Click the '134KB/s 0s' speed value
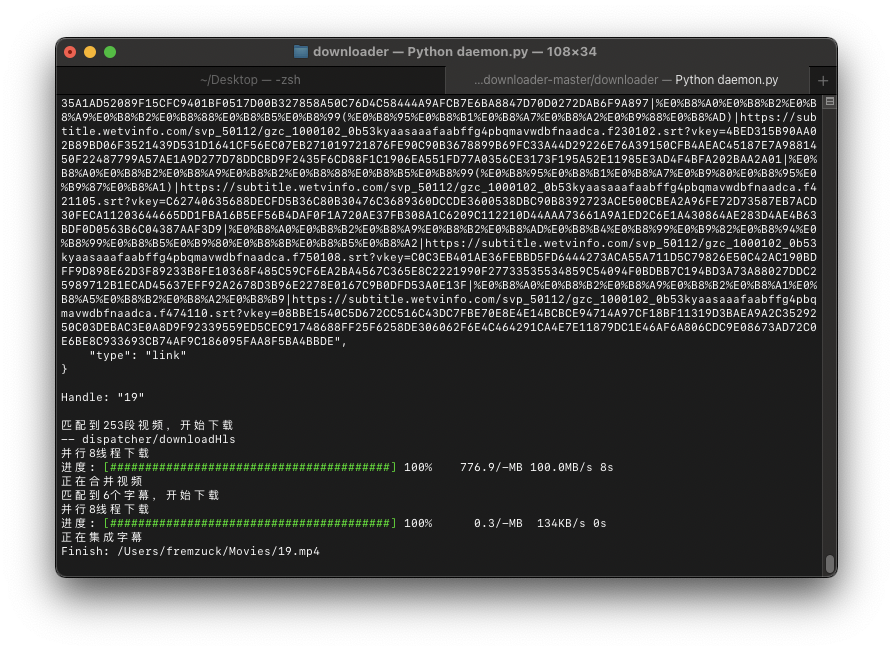 571,523
